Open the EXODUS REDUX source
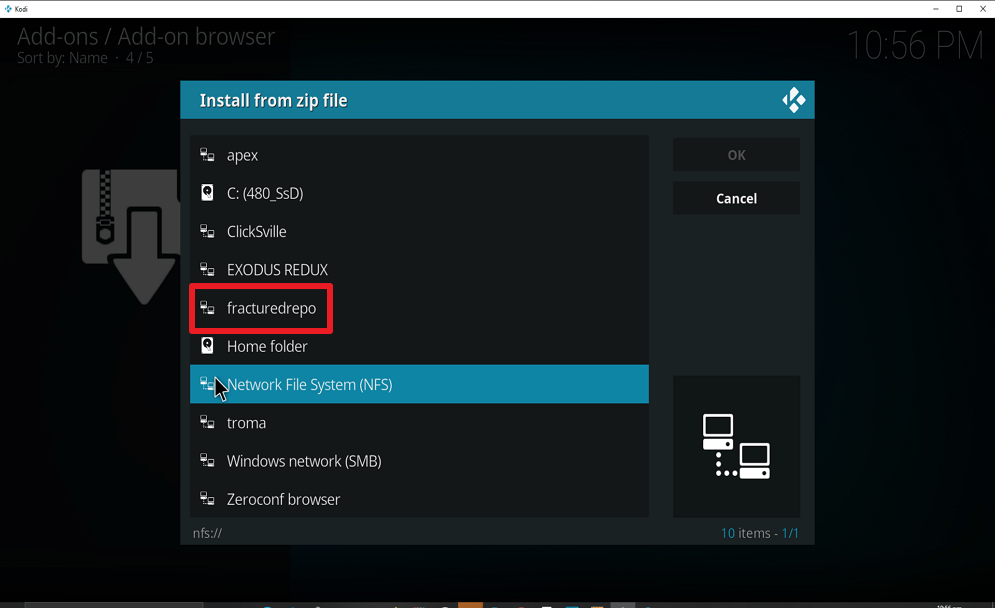This screenshot has width=995, height=608. pyautogui.click(x=419, y=270)
